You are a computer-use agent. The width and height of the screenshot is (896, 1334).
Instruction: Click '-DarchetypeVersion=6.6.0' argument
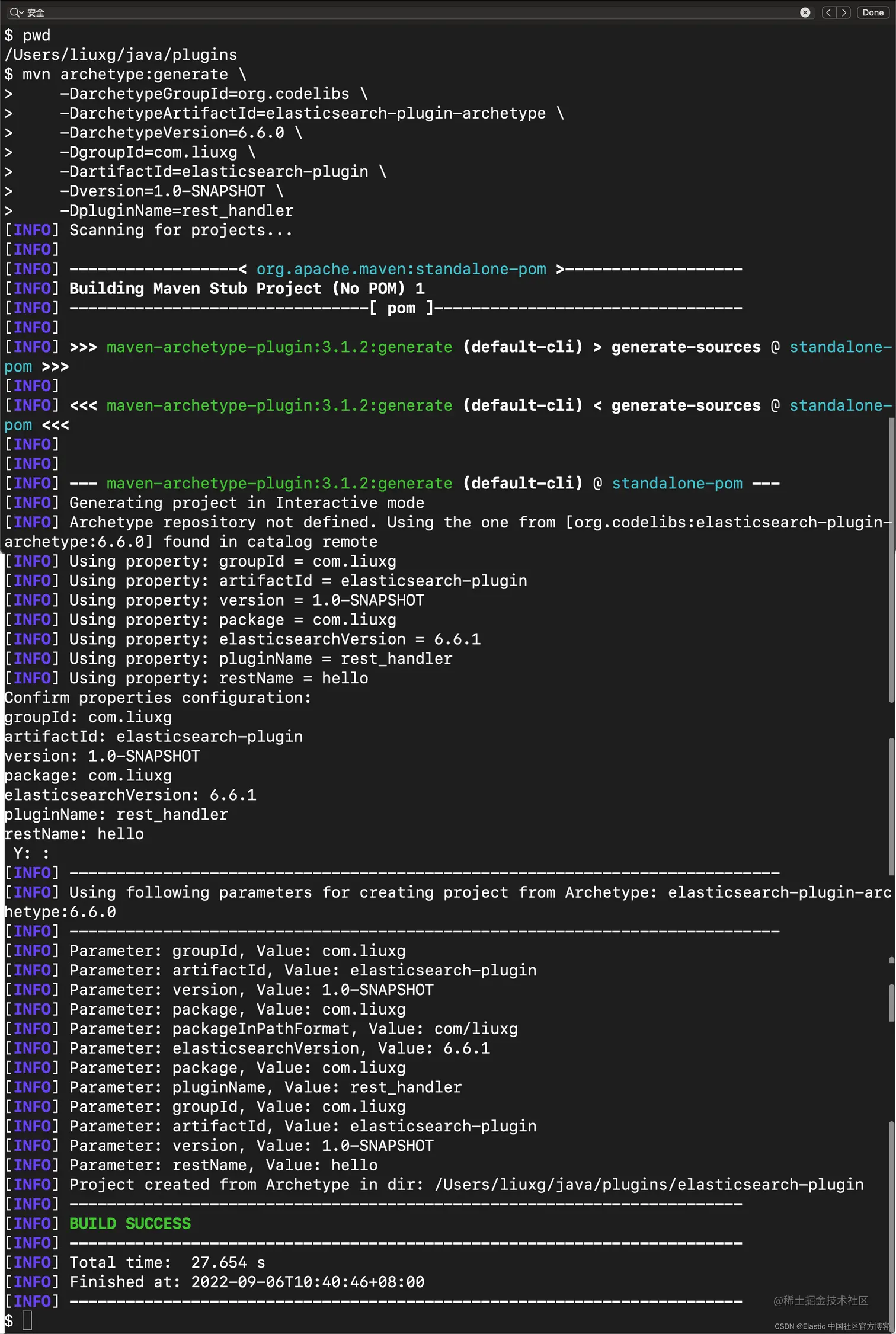[172, 133]
